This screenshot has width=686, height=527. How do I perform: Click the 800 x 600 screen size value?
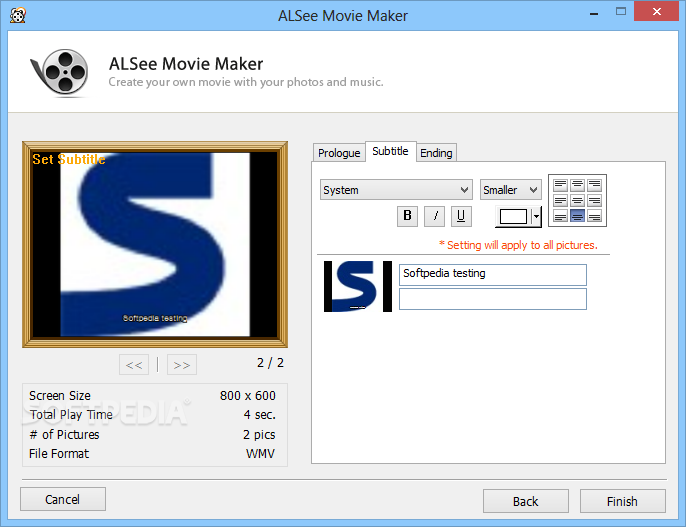click(x=248, y=396)
